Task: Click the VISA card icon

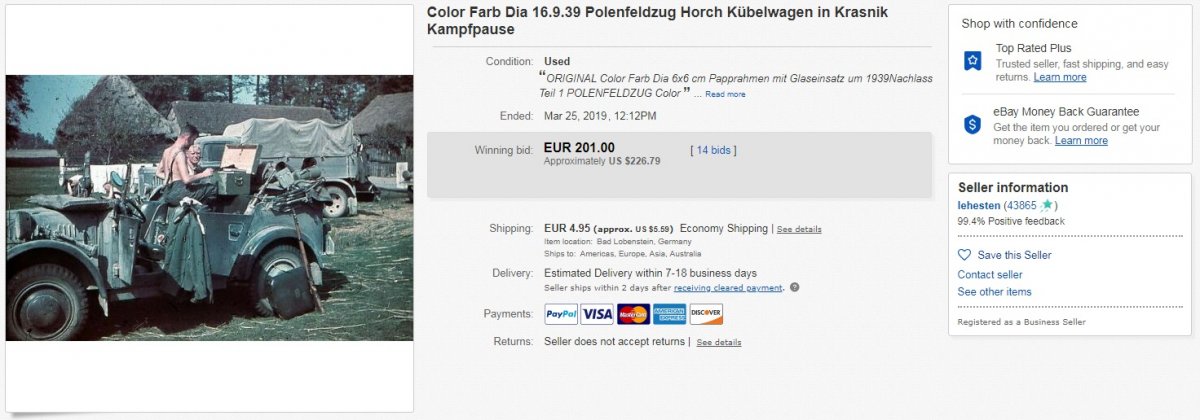Action: 597,314
